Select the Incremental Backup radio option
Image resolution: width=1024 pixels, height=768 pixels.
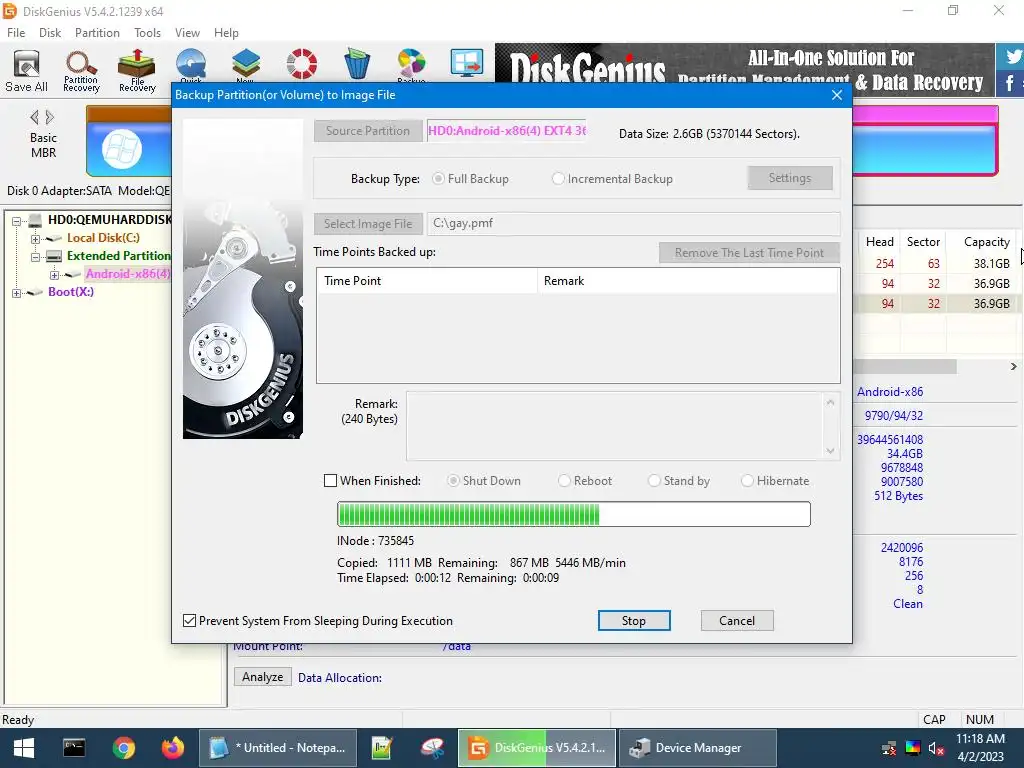pos(558,178)
